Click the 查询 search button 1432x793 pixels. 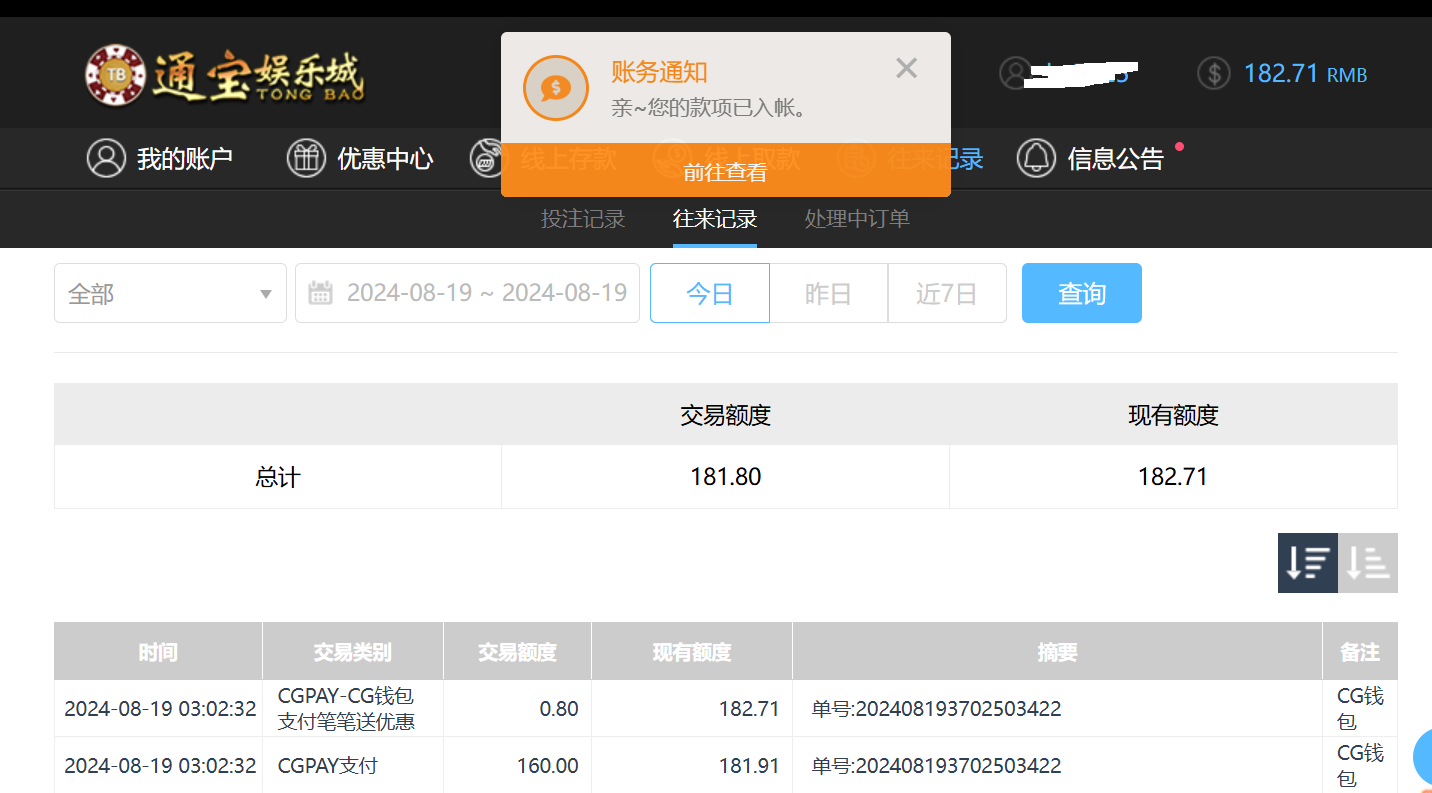point(1081,293)
